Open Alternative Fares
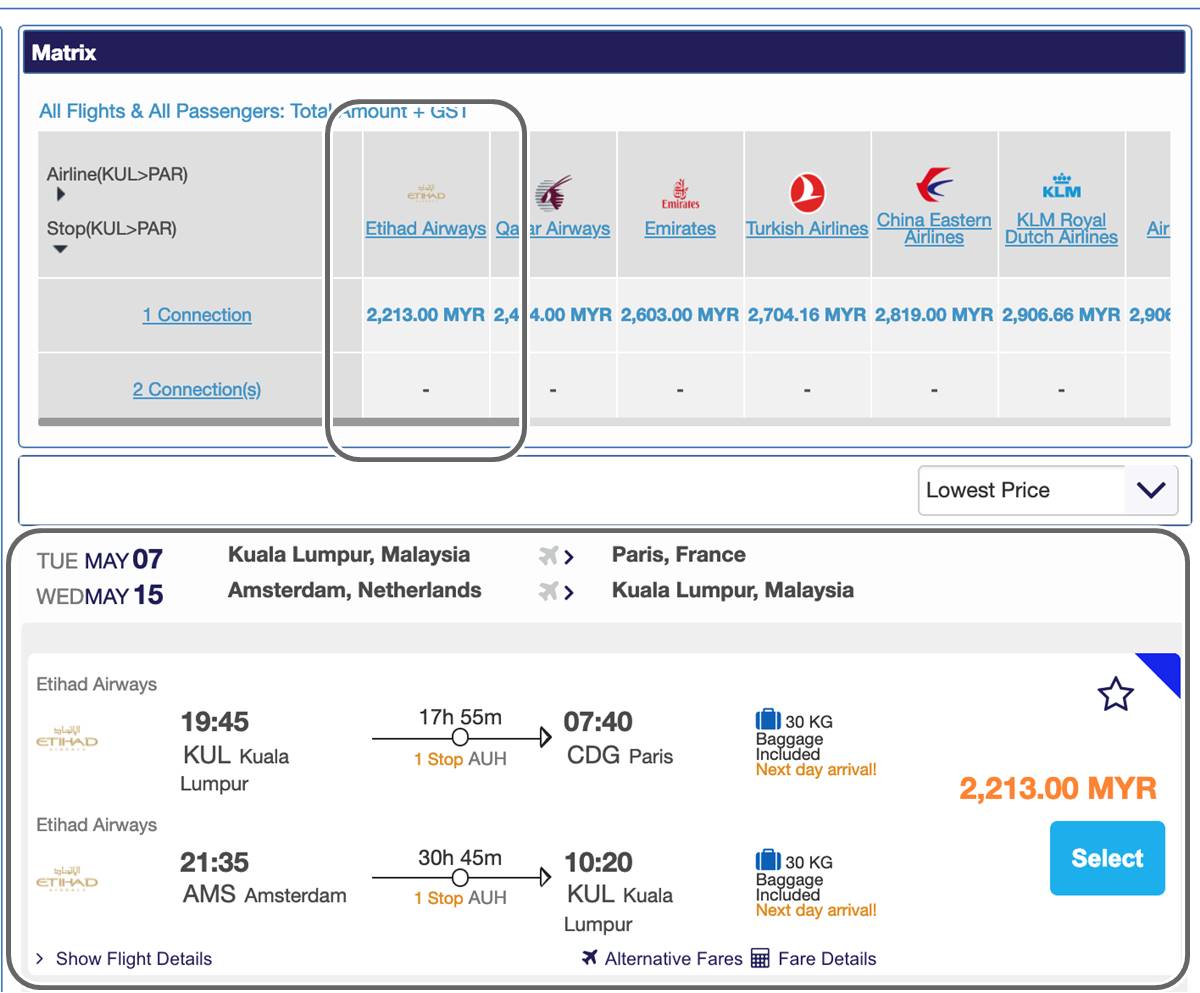1200x993 pixels. pos(673,958)
